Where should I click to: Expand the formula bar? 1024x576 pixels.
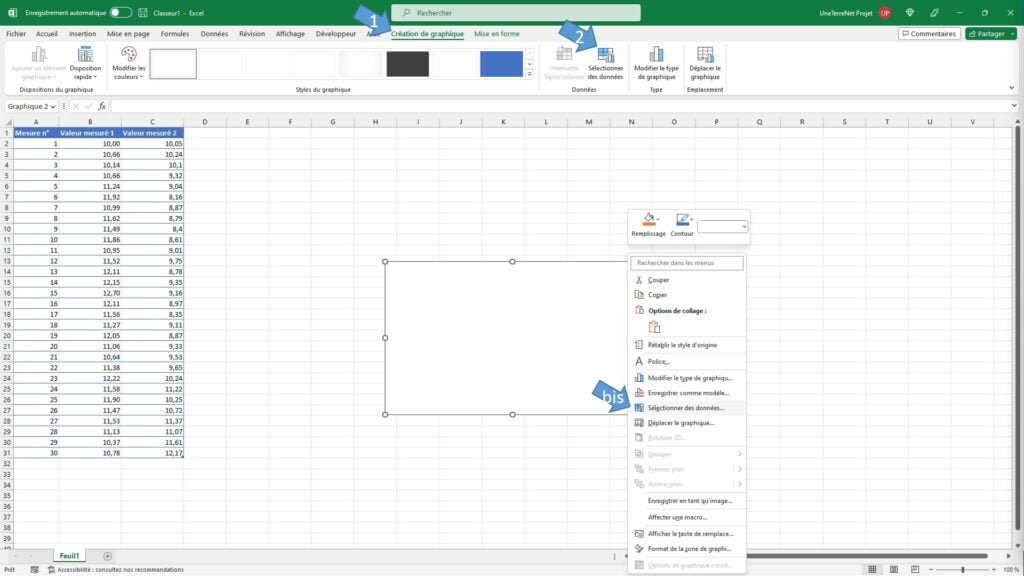(x=1014, y=106)
